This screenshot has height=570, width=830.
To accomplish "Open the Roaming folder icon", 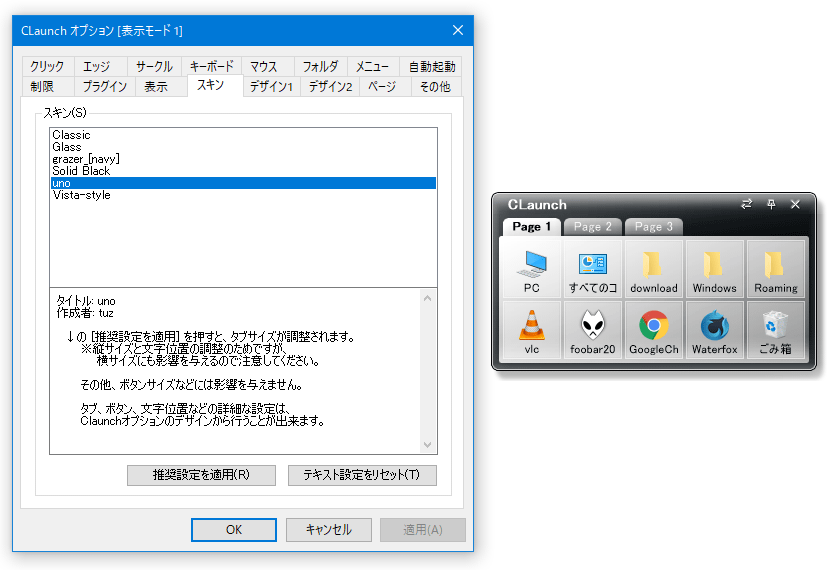I will pos(775,268).
